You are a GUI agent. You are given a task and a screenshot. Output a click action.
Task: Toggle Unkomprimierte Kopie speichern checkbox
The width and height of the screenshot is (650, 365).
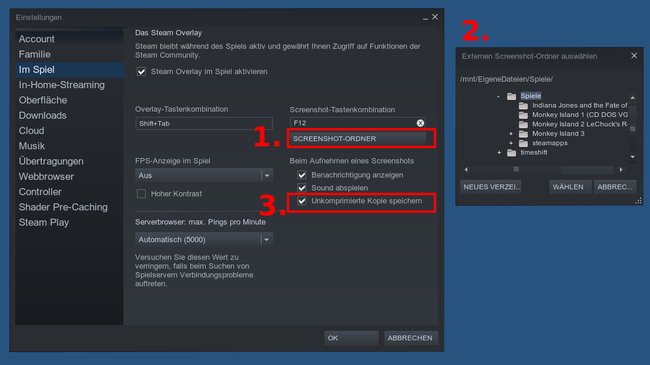pos(302,201)
